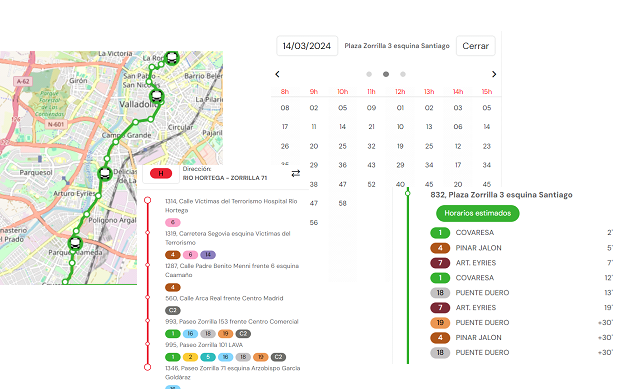Click the Cerrar button
The height and width of the screenshot is (391, 621).
pos(476,46)
